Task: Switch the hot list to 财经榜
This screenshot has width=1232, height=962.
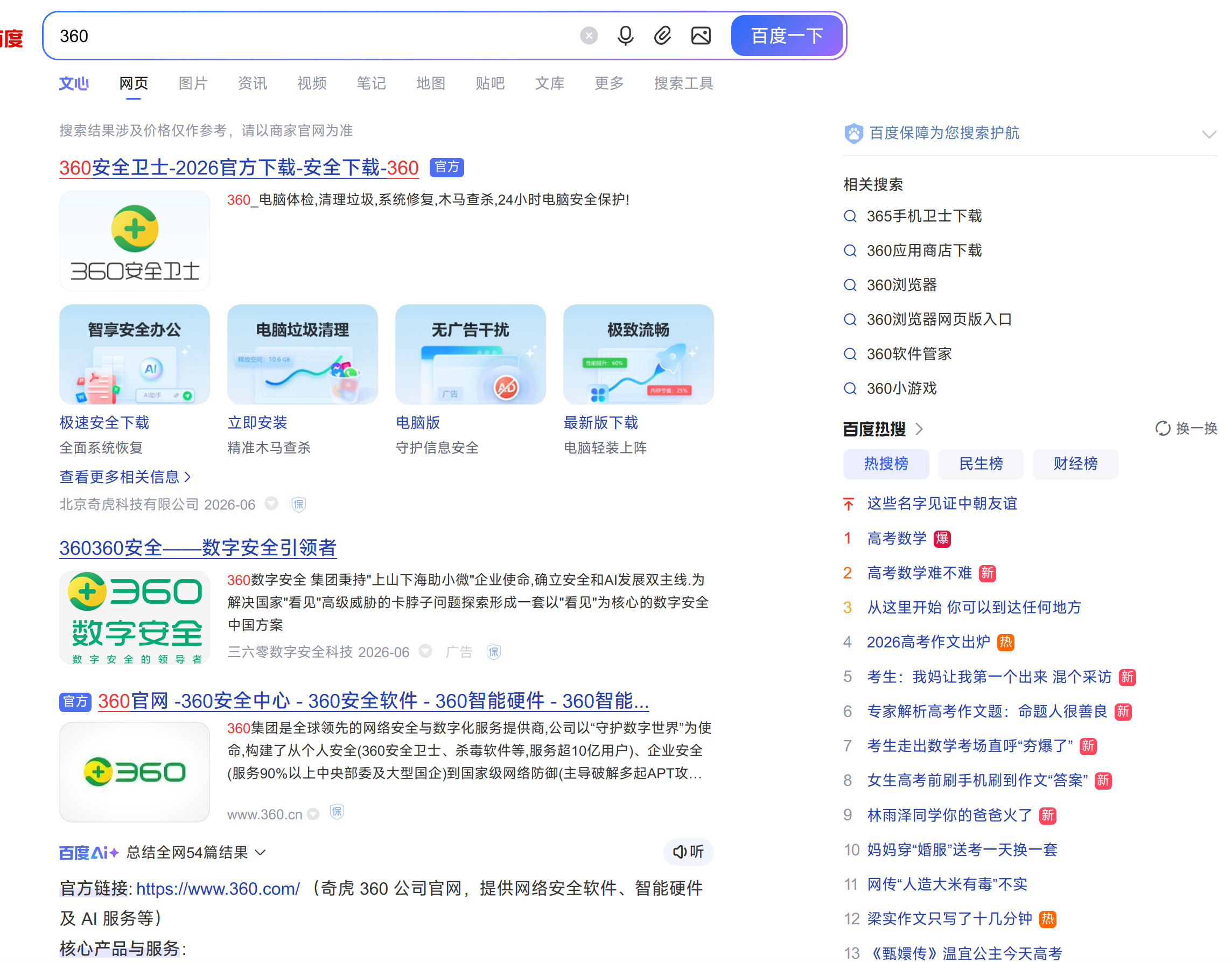Action: 1075,464
